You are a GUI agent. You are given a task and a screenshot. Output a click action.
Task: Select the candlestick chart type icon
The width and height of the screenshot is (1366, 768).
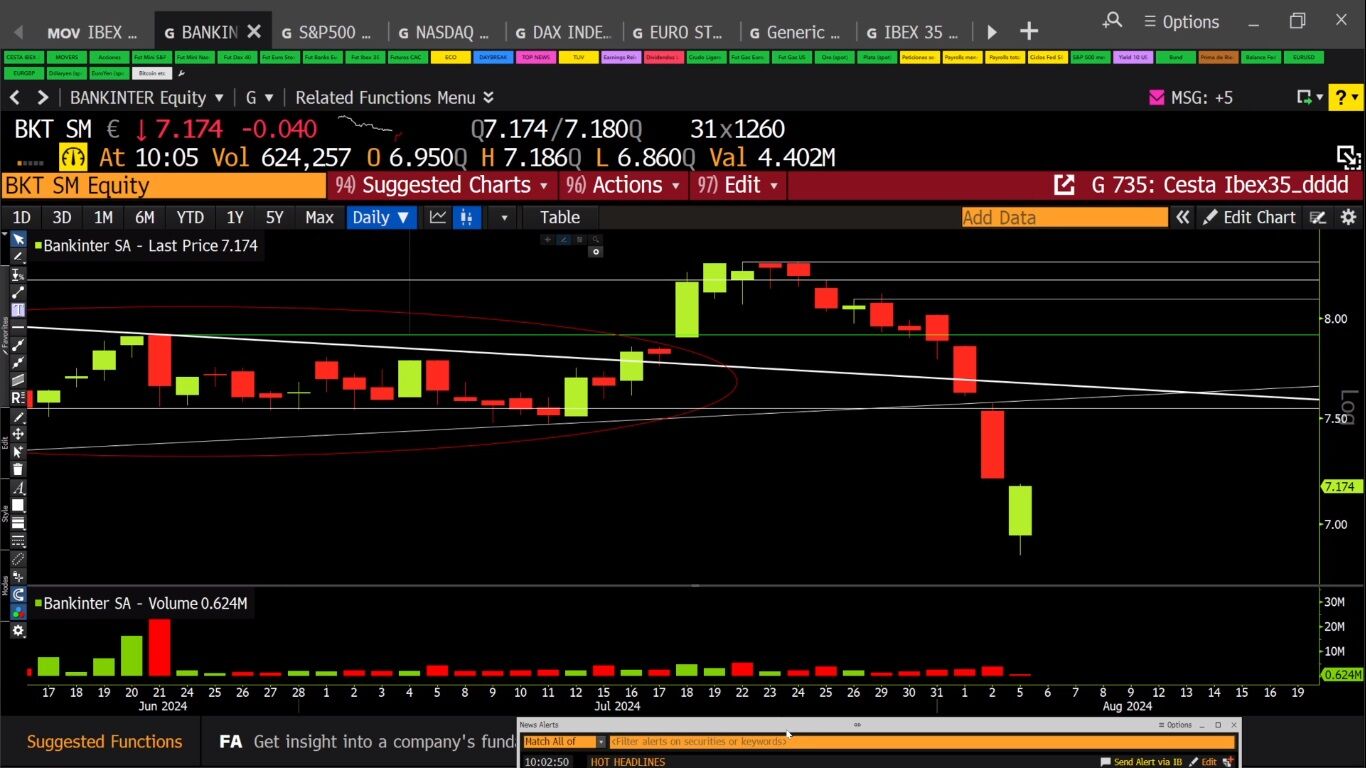(466, 217)
